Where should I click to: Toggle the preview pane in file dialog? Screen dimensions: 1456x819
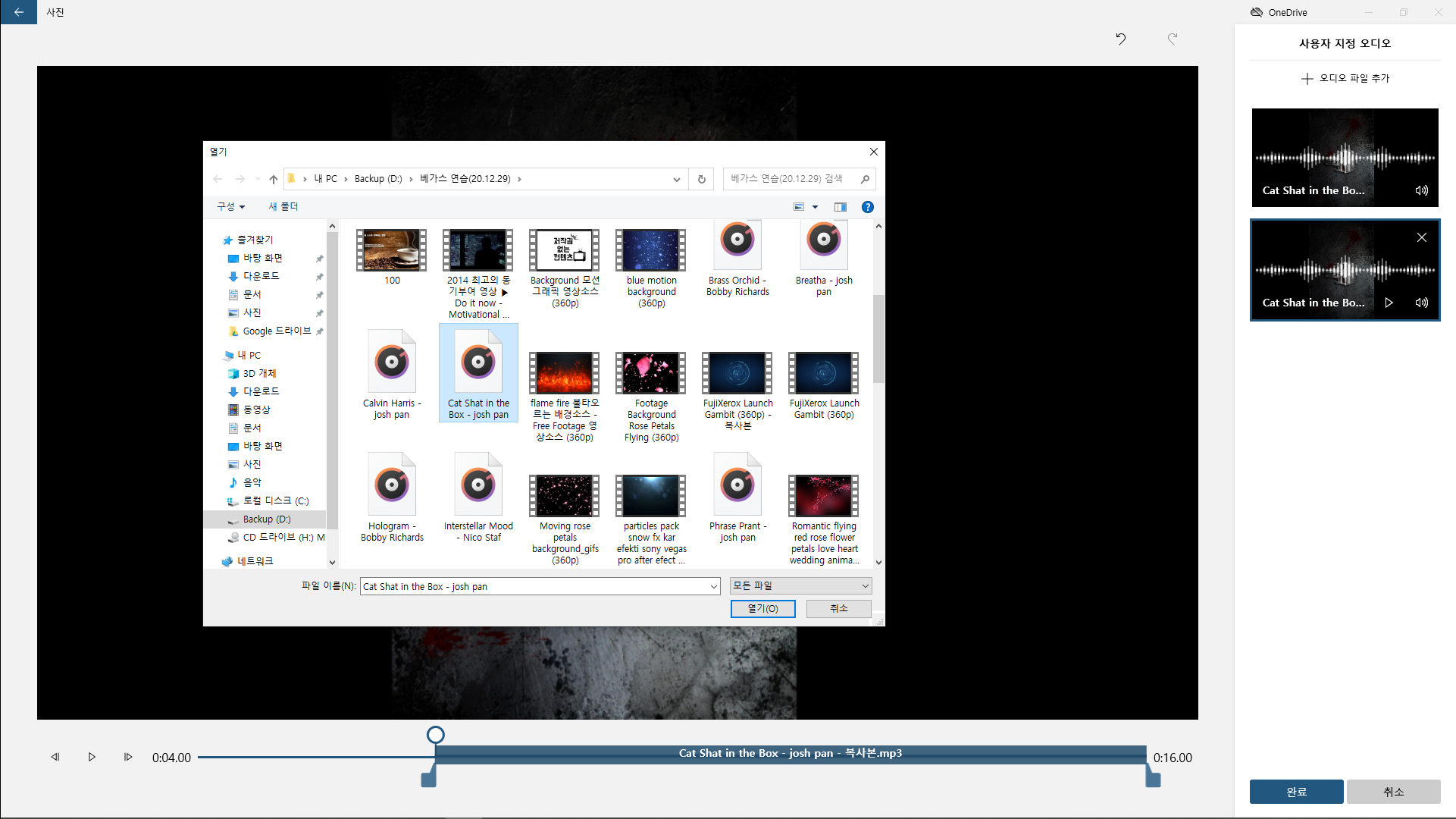tap(840, 207)
